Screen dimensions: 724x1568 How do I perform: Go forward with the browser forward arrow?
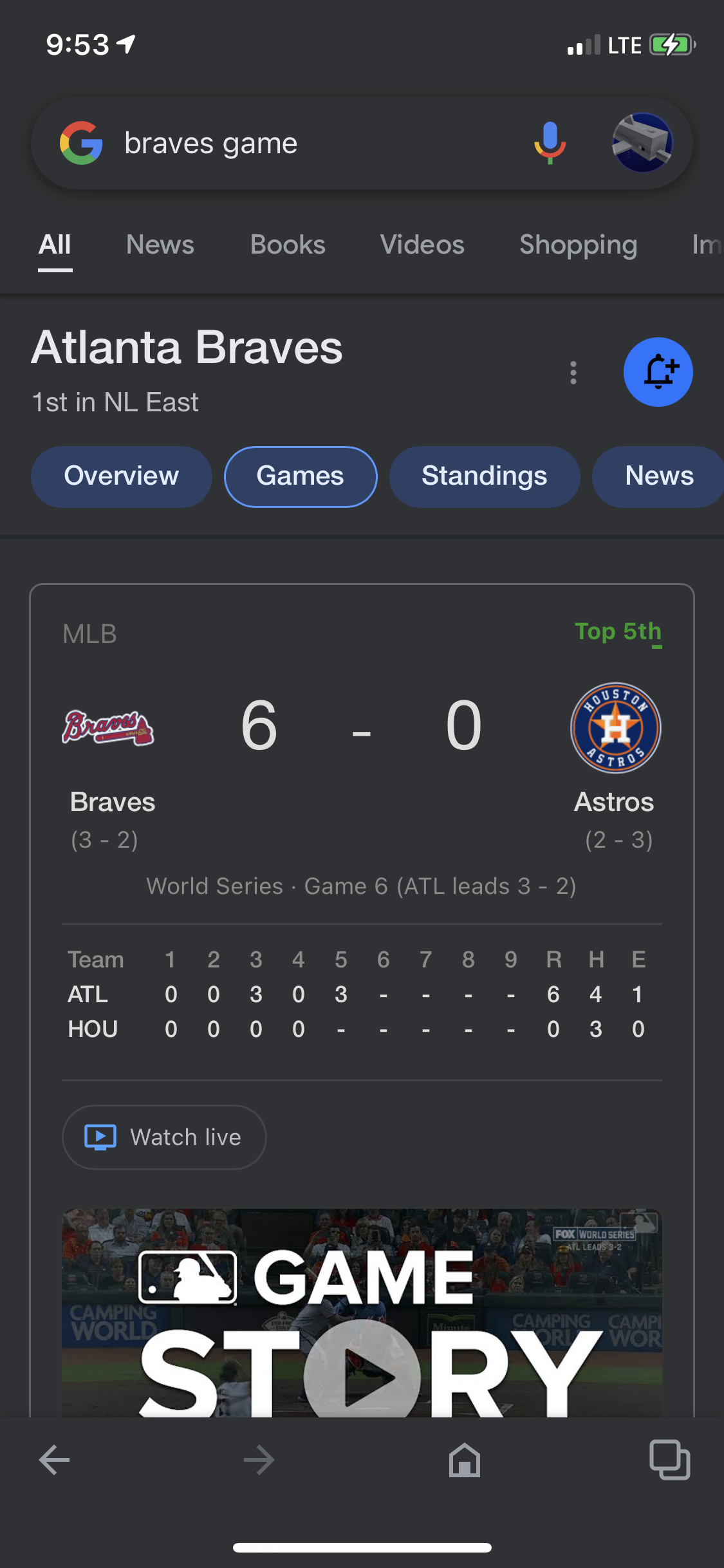coord(259,1460)
